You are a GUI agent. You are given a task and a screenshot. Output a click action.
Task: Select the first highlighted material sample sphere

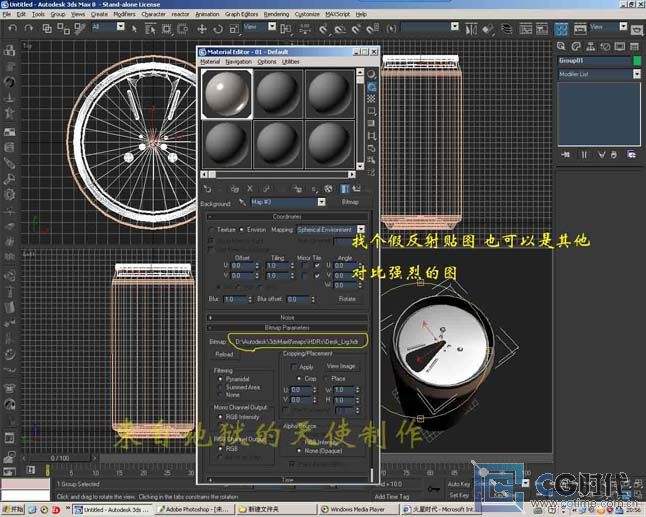click(x=227, y=94)
